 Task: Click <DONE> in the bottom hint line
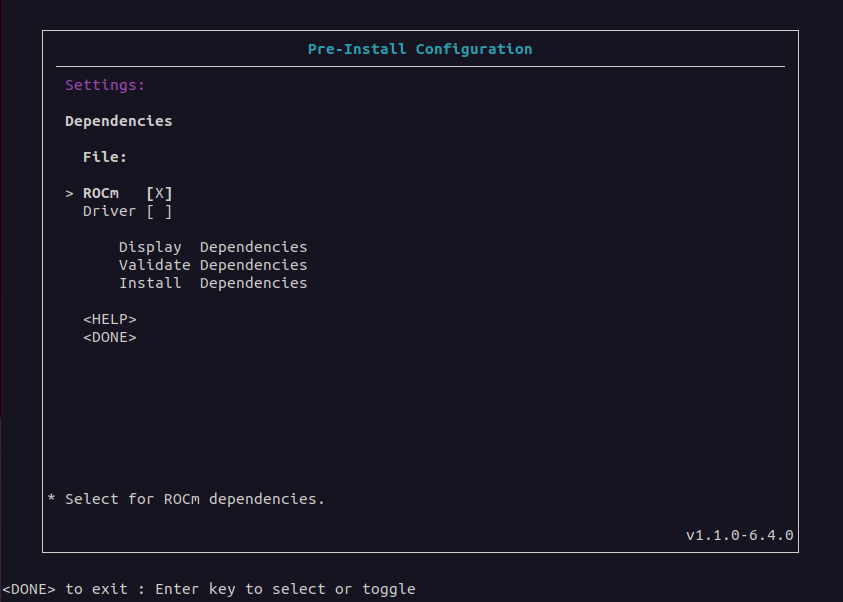(x=29, y=589)
